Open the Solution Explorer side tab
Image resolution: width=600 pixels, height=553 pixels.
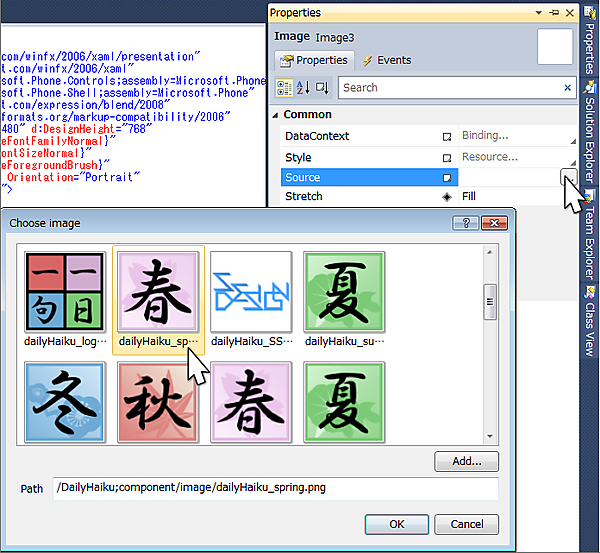click(x=590, y=132)
